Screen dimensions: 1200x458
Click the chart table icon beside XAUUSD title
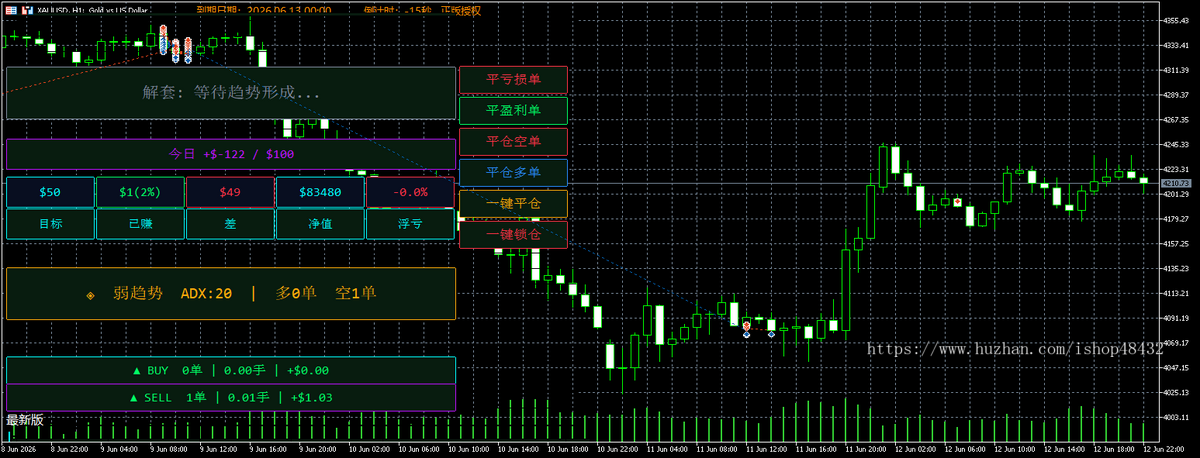pos(10,10)
